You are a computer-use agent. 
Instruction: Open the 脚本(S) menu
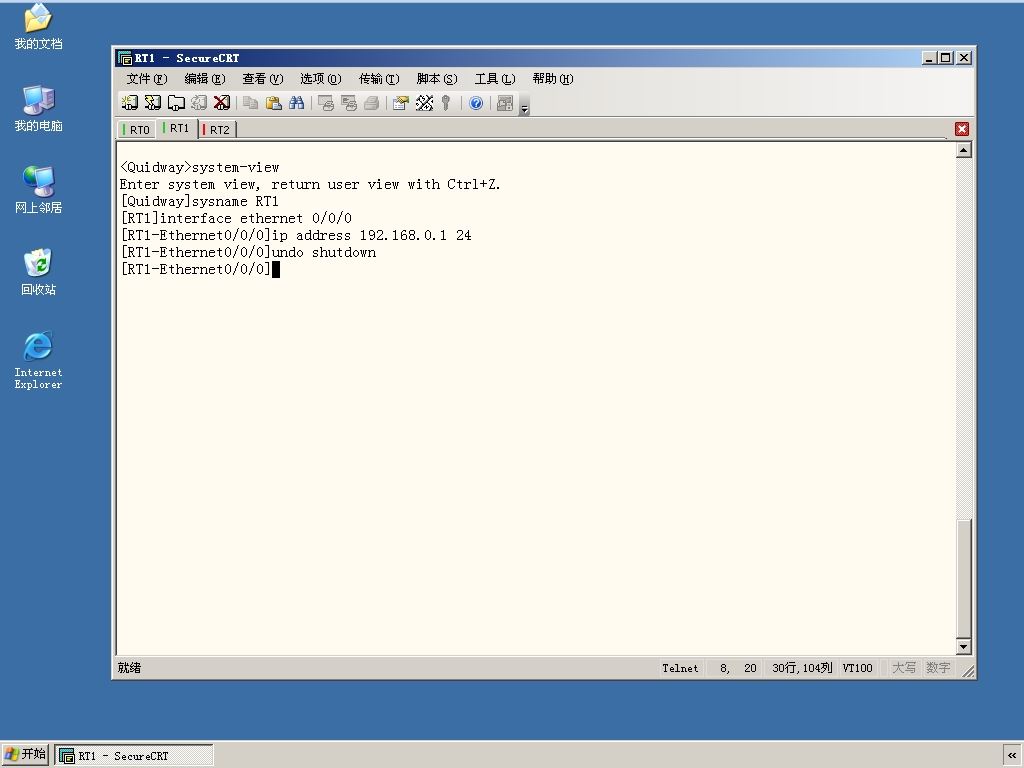coord(436,79)
